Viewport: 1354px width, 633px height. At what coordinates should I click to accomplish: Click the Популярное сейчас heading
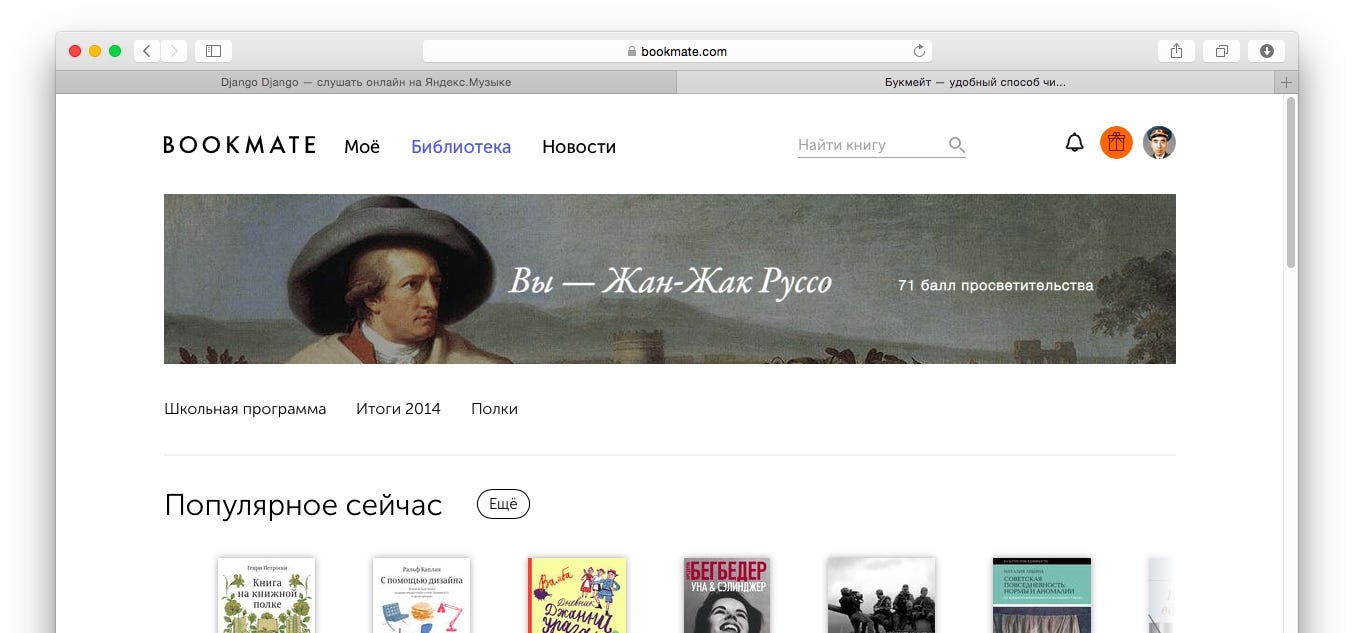click(303, 506)
